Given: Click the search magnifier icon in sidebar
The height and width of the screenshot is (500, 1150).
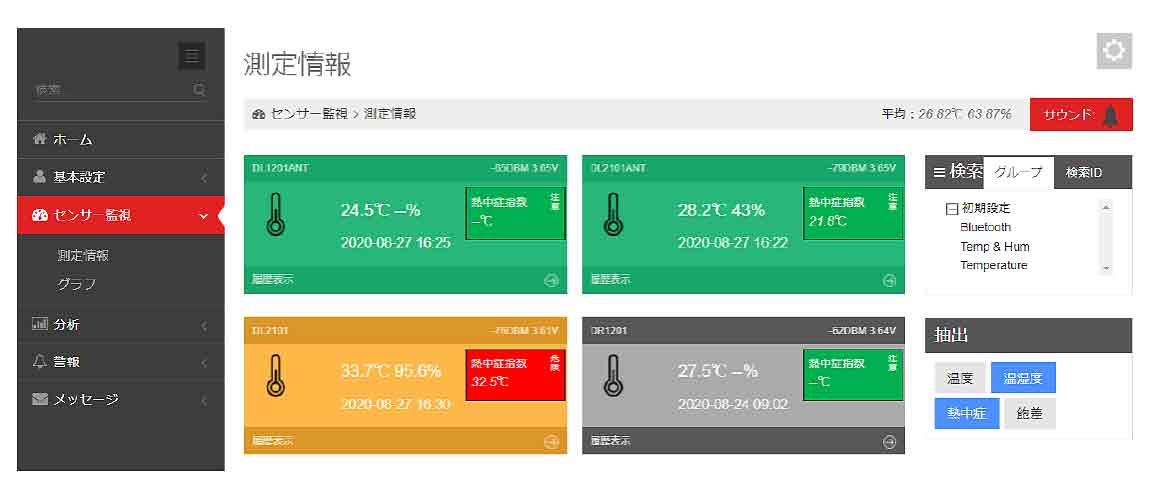Looking at the screenshot, I should click(199, 90).
